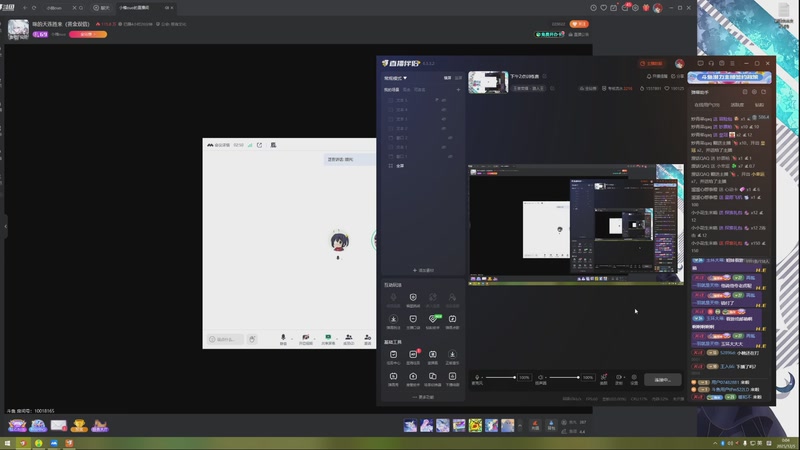
Task: Open second icon in 基础工具 second row
Action: pyautogui.click(x=413, y=379)
